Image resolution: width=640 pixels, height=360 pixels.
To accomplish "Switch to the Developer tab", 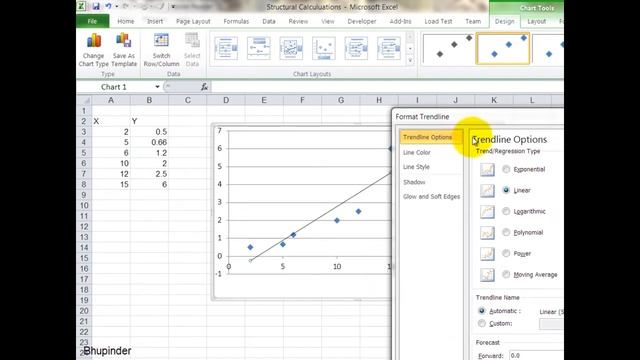I will (x=362, y=21).
